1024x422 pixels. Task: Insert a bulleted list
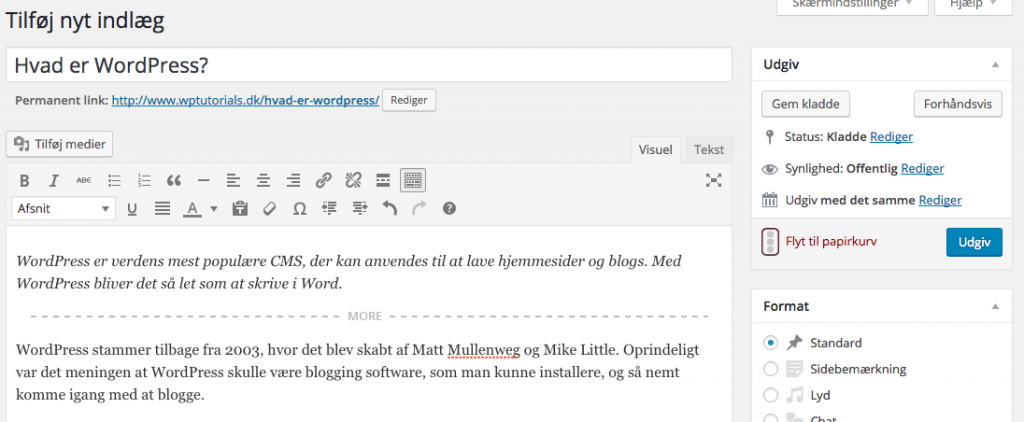(x=114, y=181)
